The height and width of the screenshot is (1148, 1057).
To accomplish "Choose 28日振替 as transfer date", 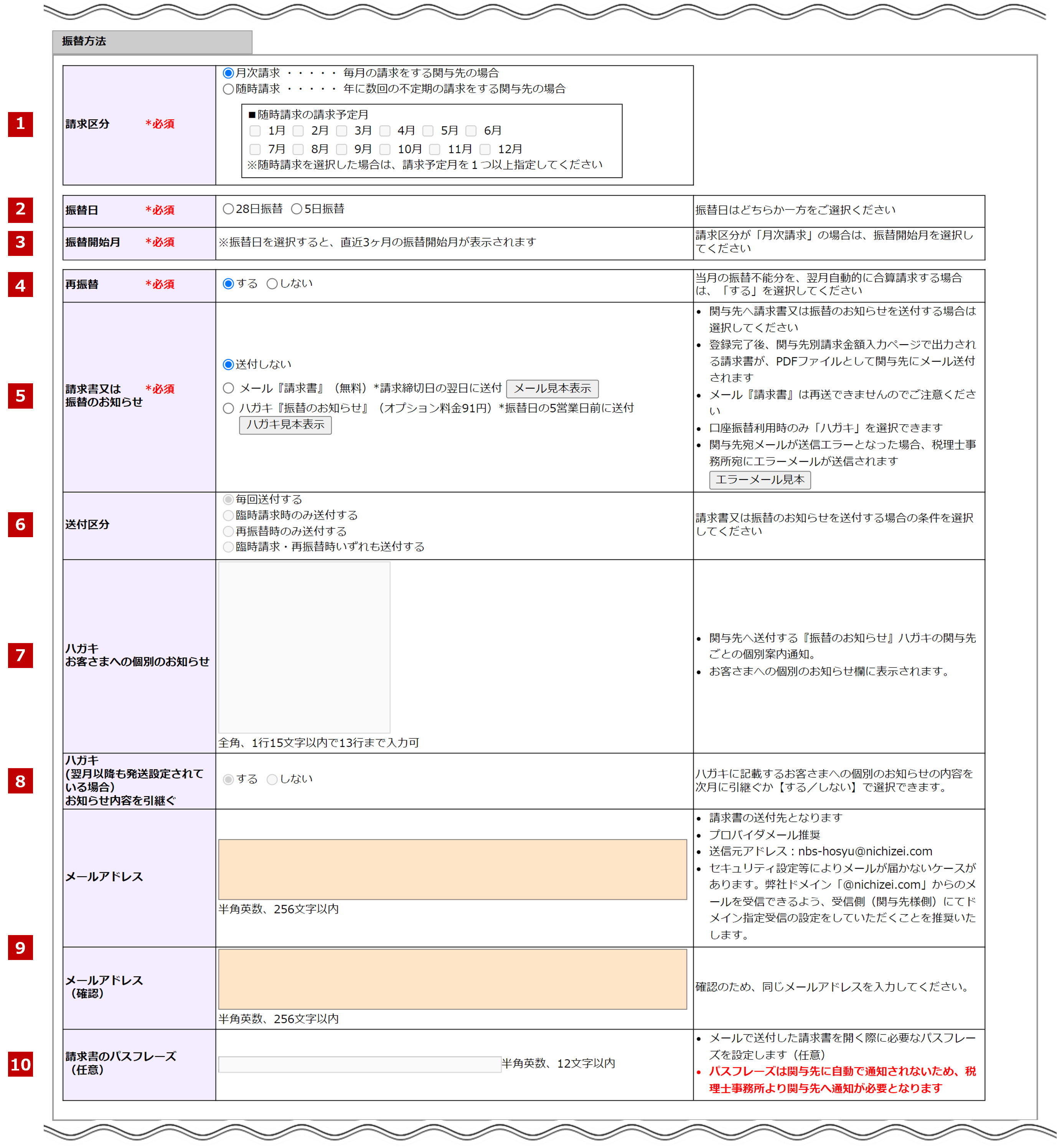I will [x=228, y=209].
